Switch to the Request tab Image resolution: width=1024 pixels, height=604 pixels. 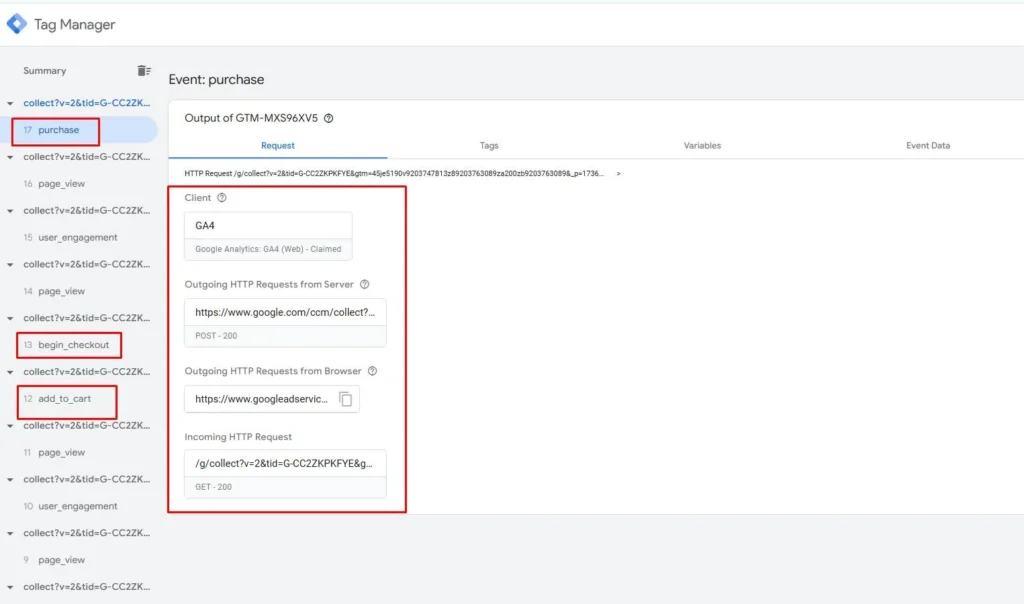coord(278,146)
